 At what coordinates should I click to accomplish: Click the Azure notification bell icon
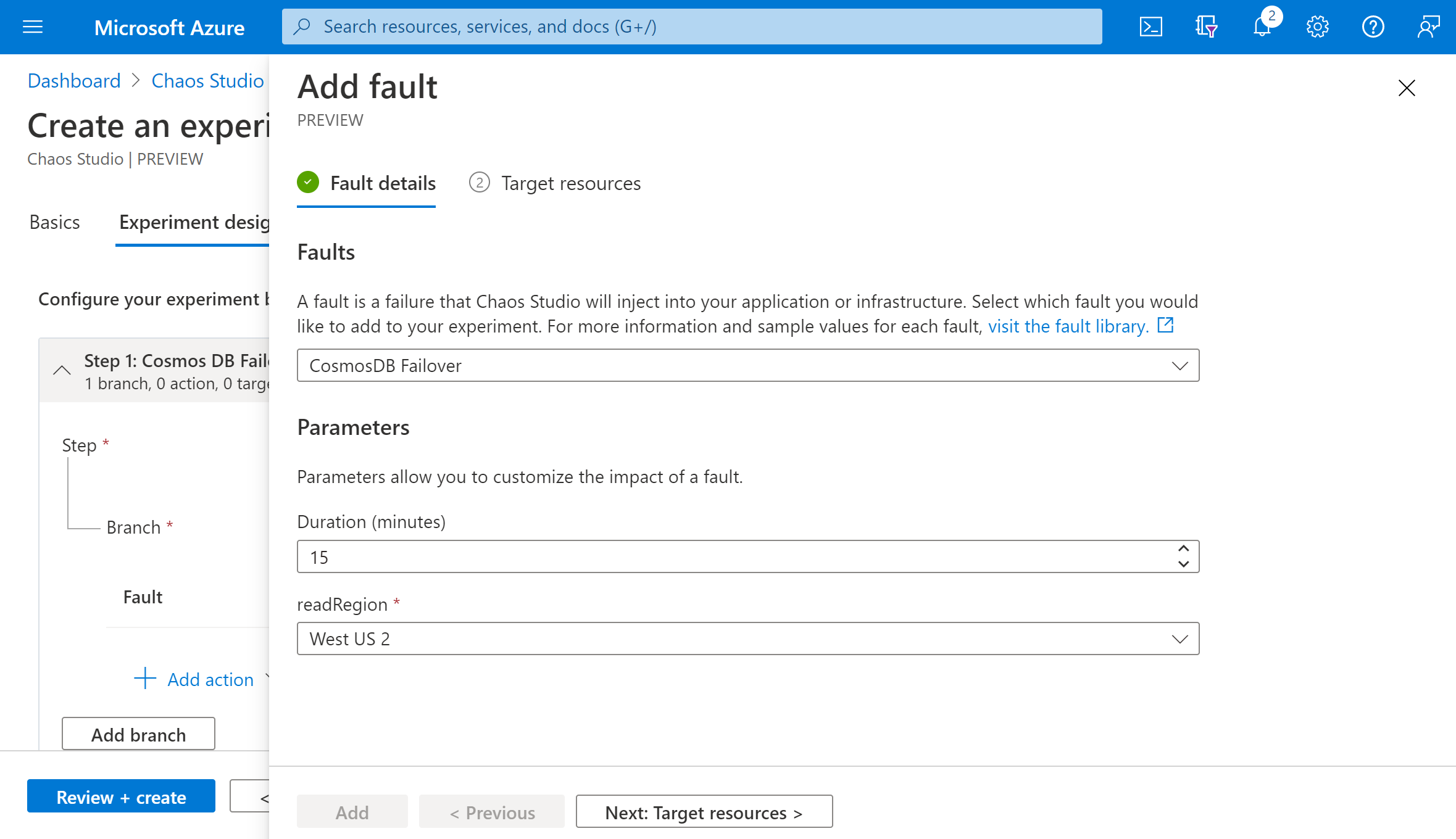pyautogui.click(x=1262, y=26)
